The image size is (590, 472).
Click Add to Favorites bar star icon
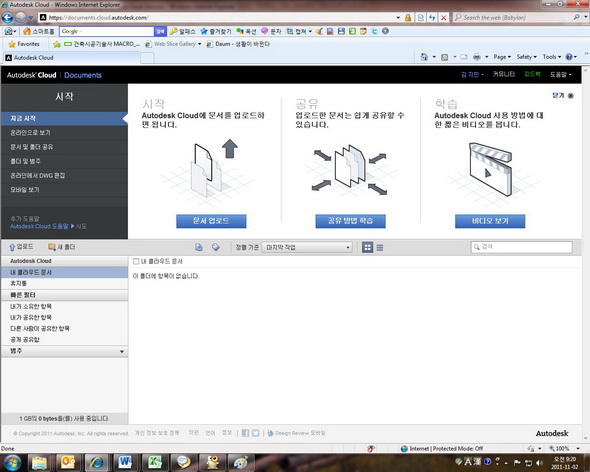[57, 44]
